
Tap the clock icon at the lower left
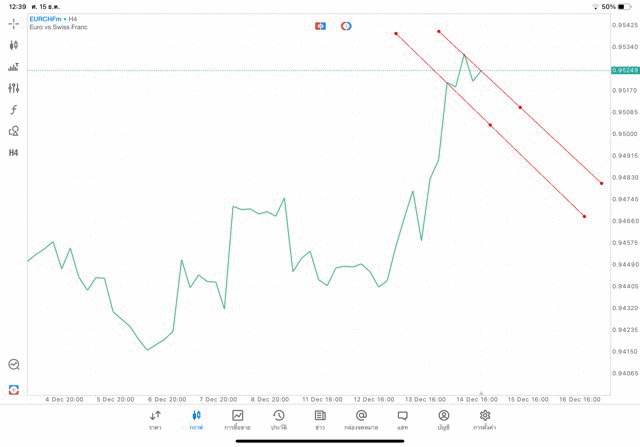click(14, 365)
